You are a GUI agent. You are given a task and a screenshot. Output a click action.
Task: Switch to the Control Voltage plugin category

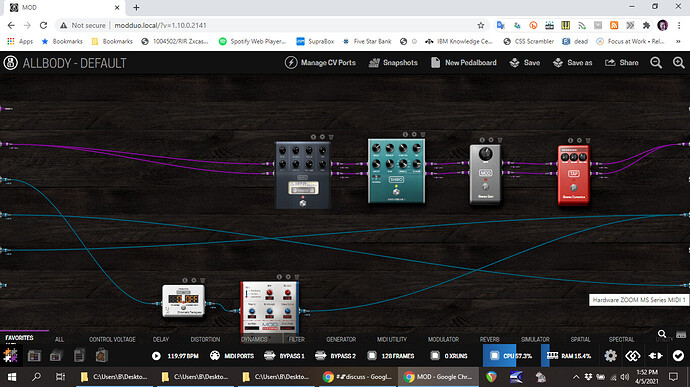pos(112,339)
